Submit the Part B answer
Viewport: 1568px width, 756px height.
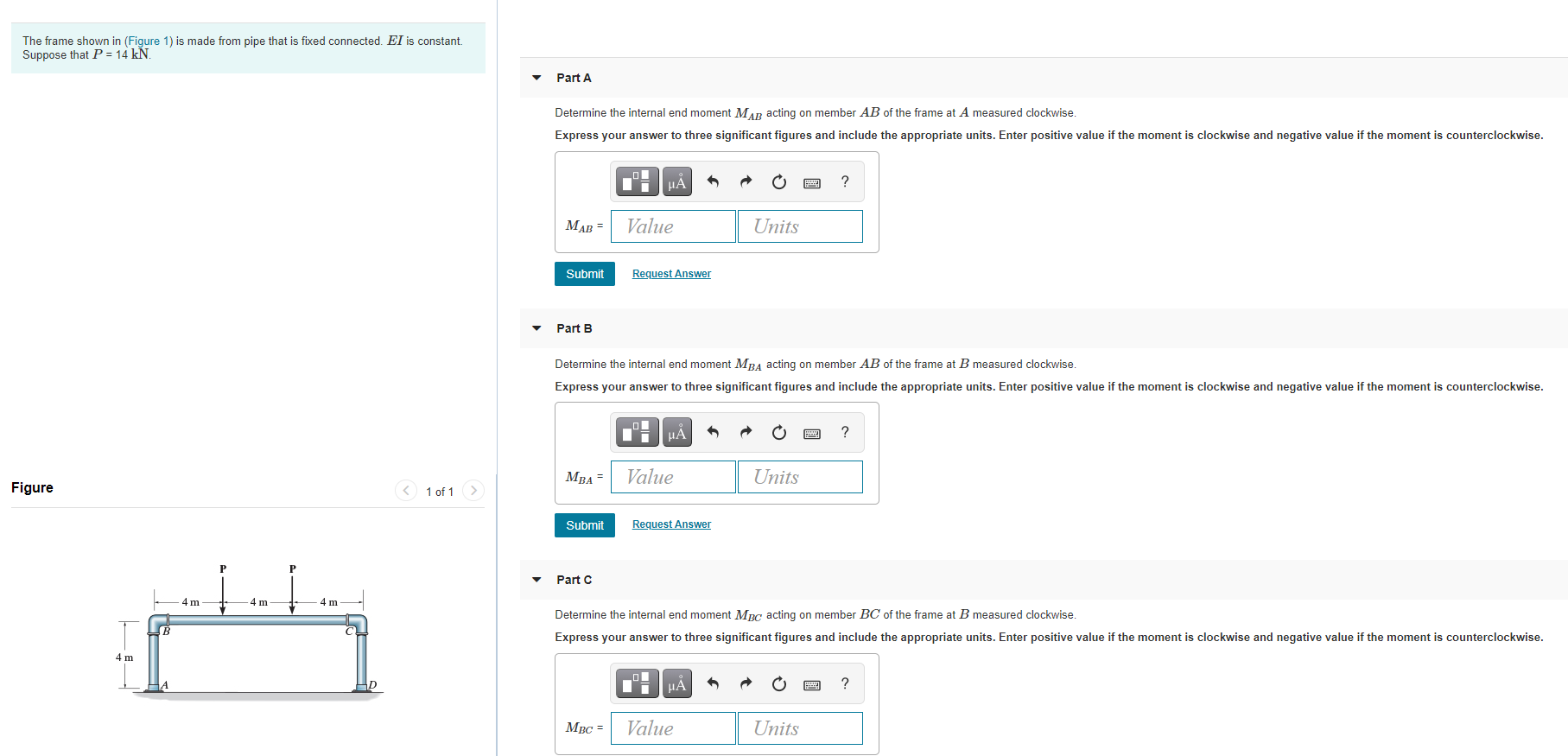pyautogui.click(x=585, y=525)
